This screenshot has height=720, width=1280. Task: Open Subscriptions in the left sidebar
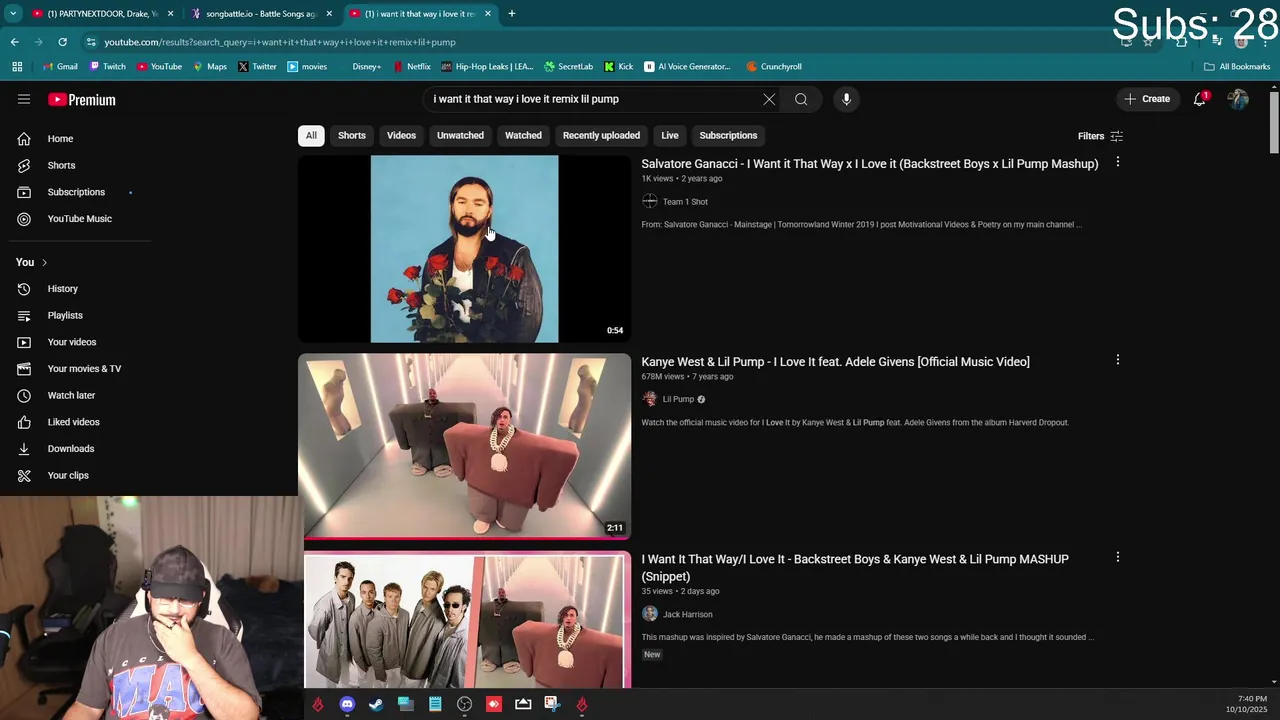[75, 192]
